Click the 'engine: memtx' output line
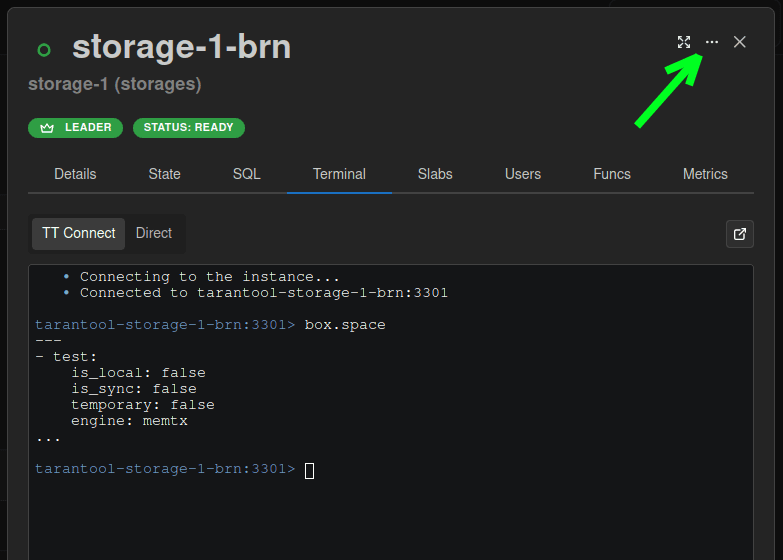The image size is (783, 560). [x=129, y=421]
